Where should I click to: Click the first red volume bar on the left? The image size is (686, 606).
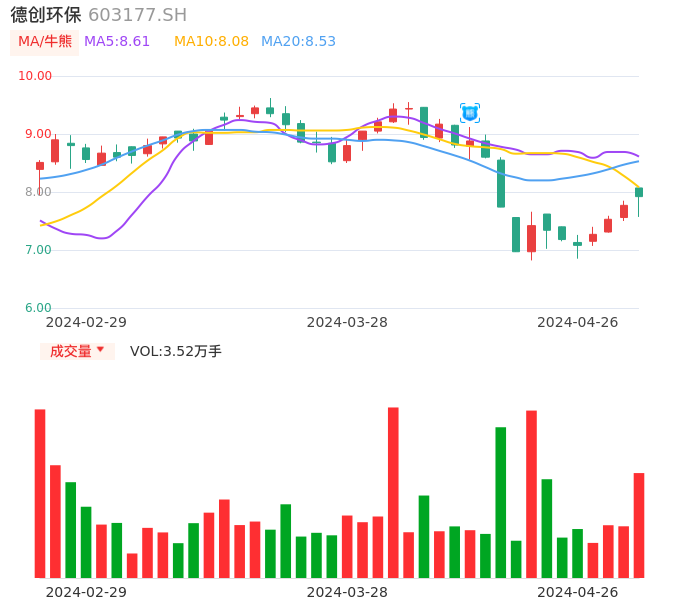pos(40,494)
